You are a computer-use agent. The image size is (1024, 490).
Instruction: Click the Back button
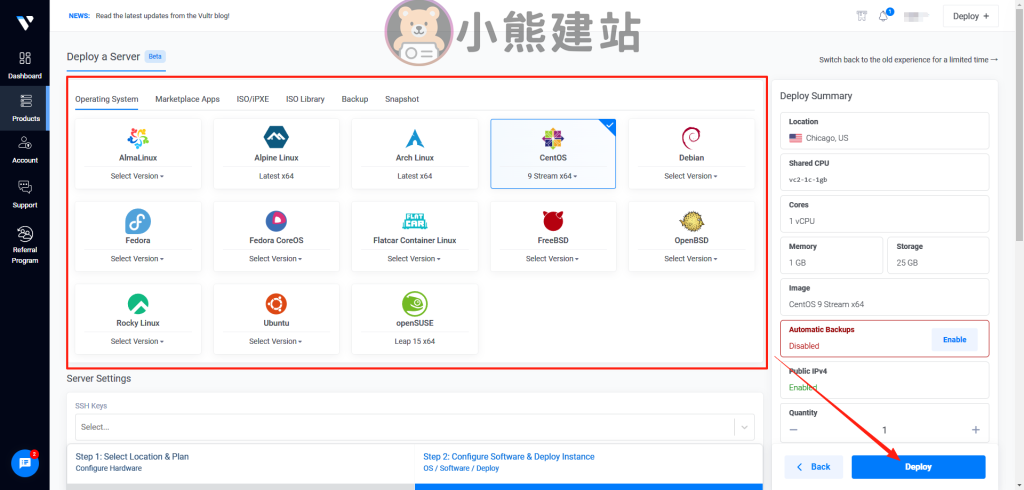click(813, 467)
